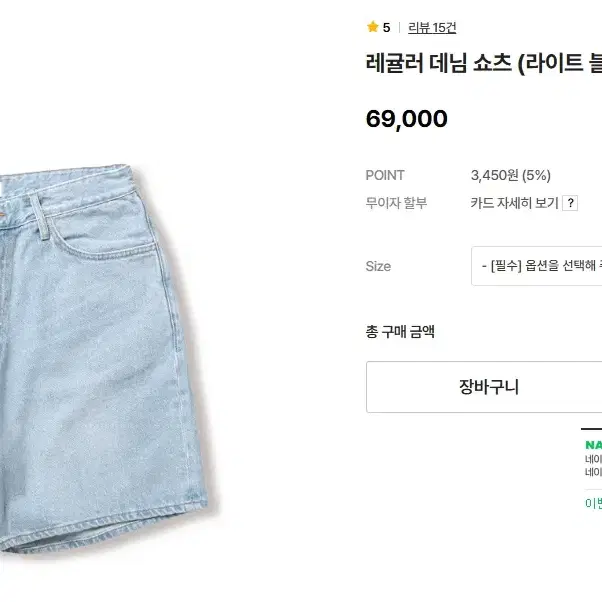602x602 pixels.
Task: Add item with 장바구니 button
Action: pos(484,387)
